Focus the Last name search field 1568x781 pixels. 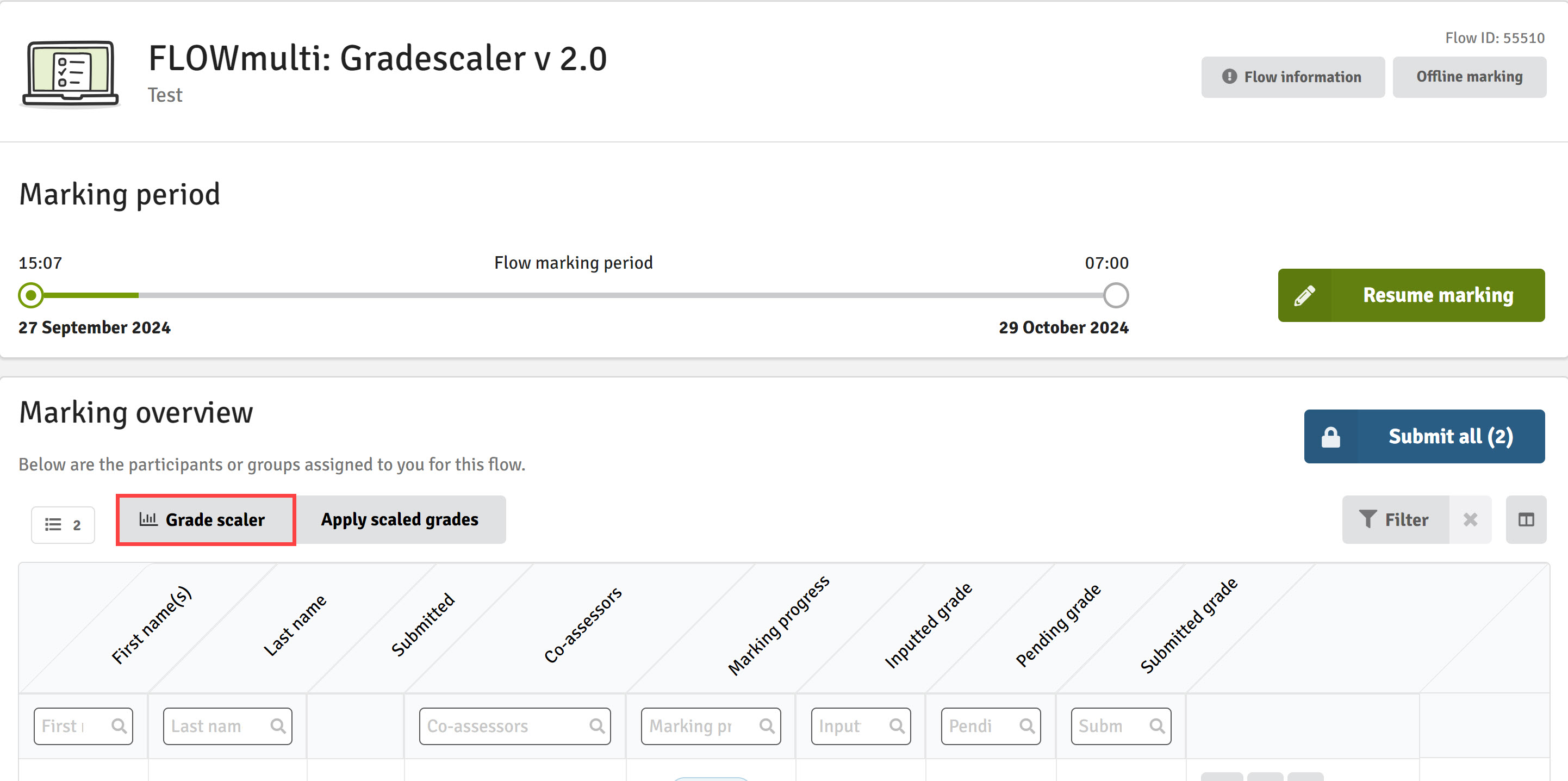pos(228,726)
